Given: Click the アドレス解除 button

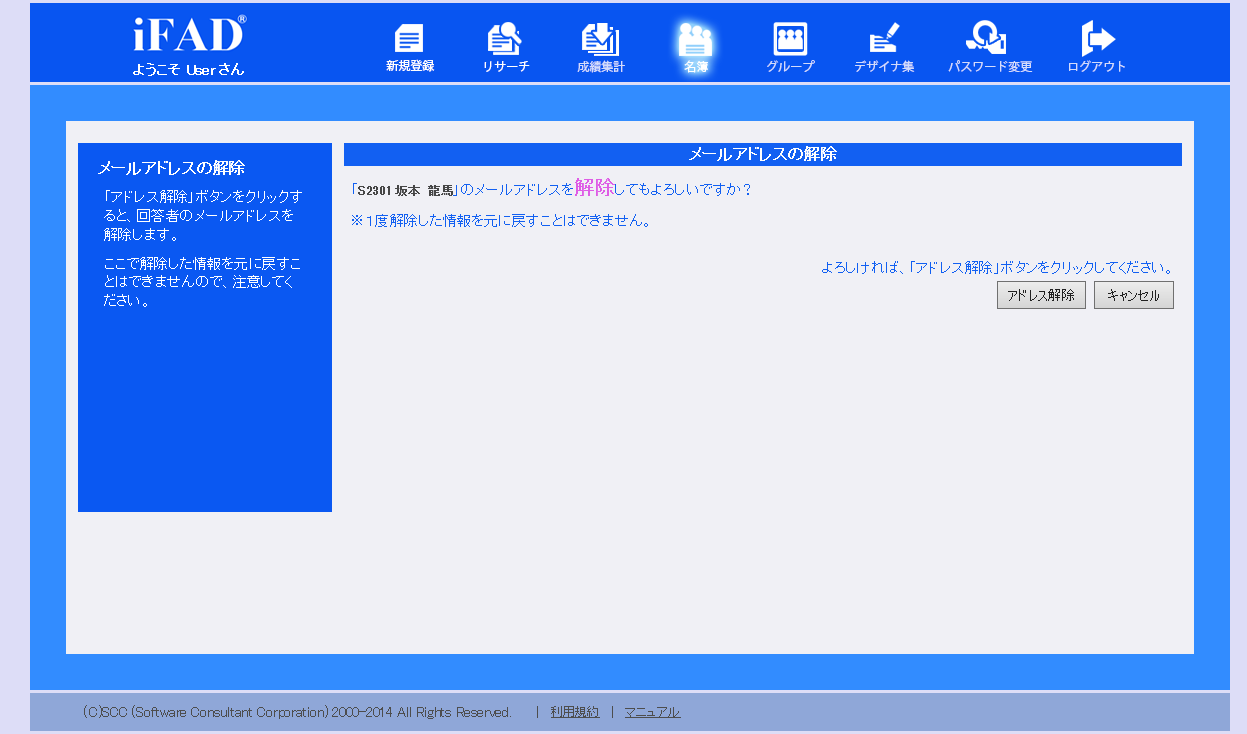Looking at the screenshot, I should (x=1041, y=295).
